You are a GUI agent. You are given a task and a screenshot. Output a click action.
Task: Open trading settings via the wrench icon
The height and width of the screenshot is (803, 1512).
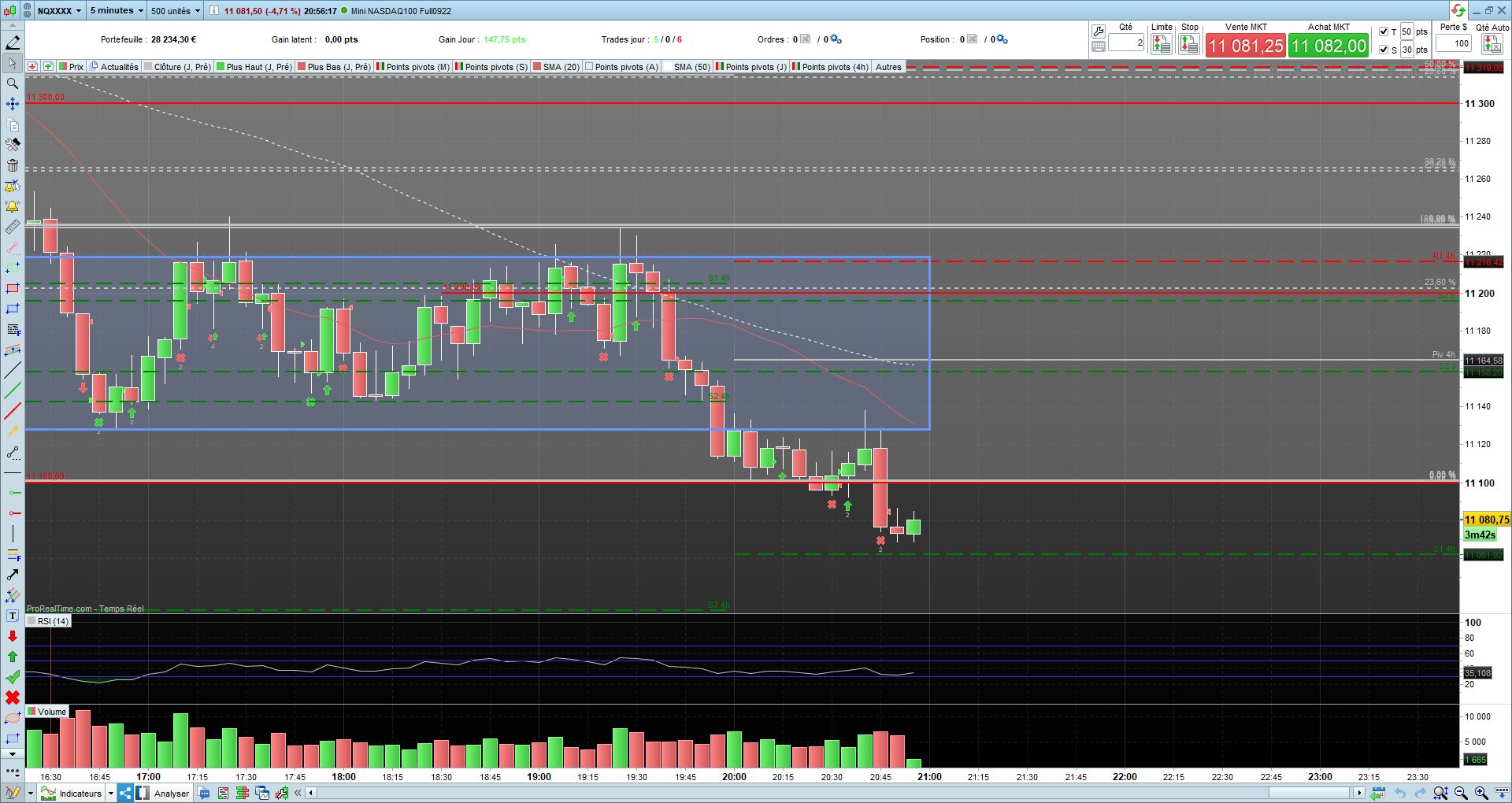(1098, 31)
